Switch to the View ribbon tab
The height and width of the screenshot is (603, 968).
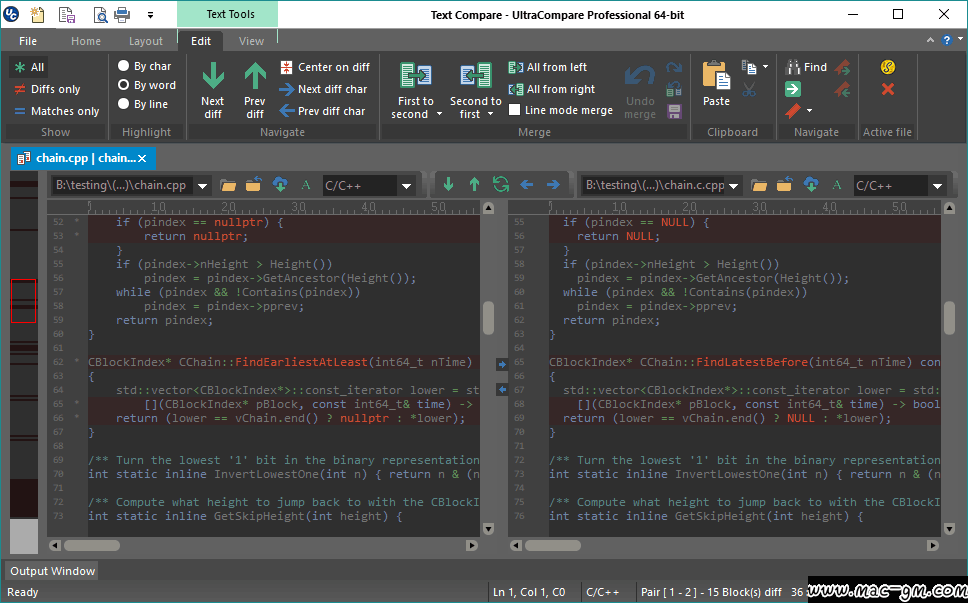click(251, 41)
